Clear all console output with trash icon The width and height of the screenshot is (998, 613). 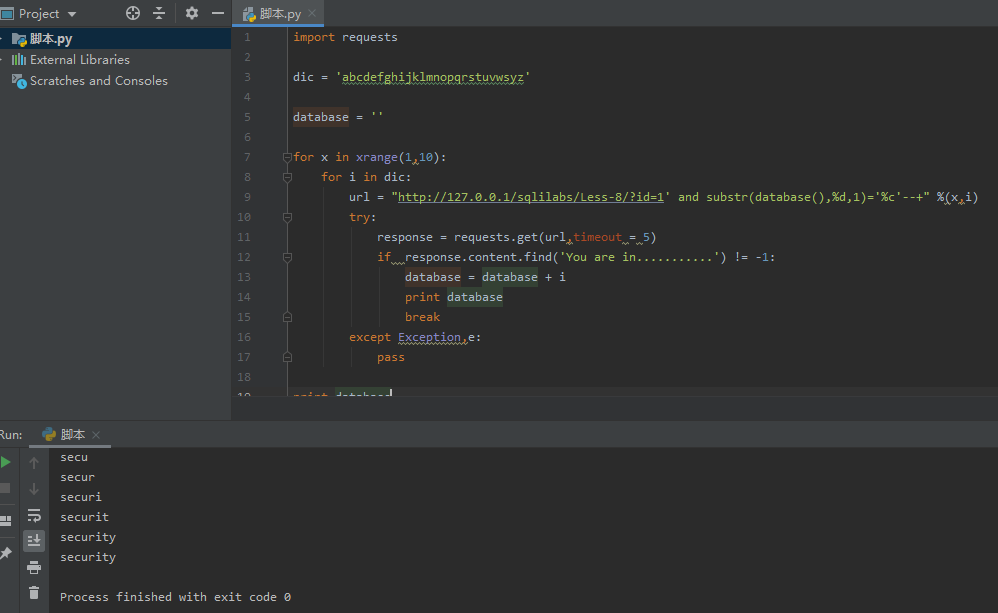[34, 593]
